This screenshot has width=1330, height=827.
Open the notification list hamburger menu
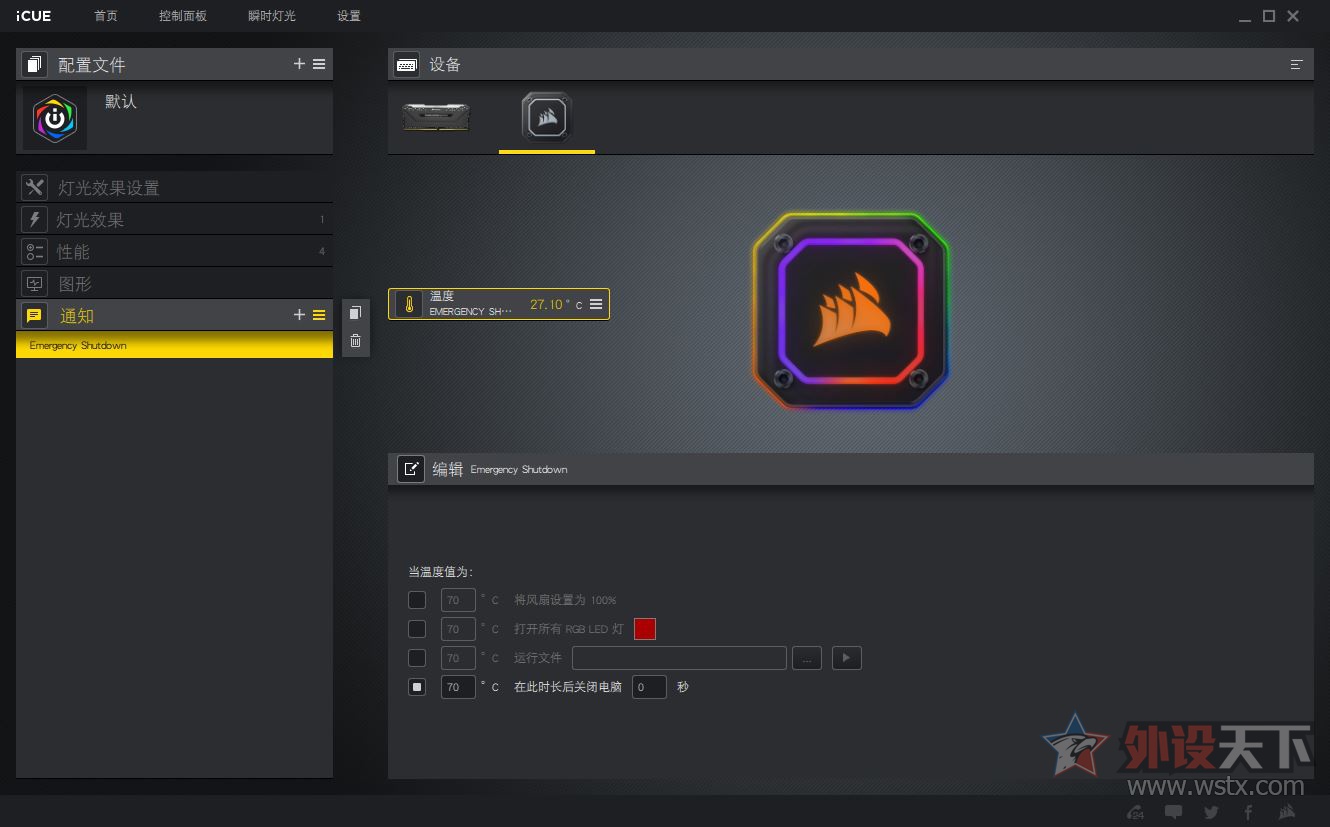(x=319, y=315)
